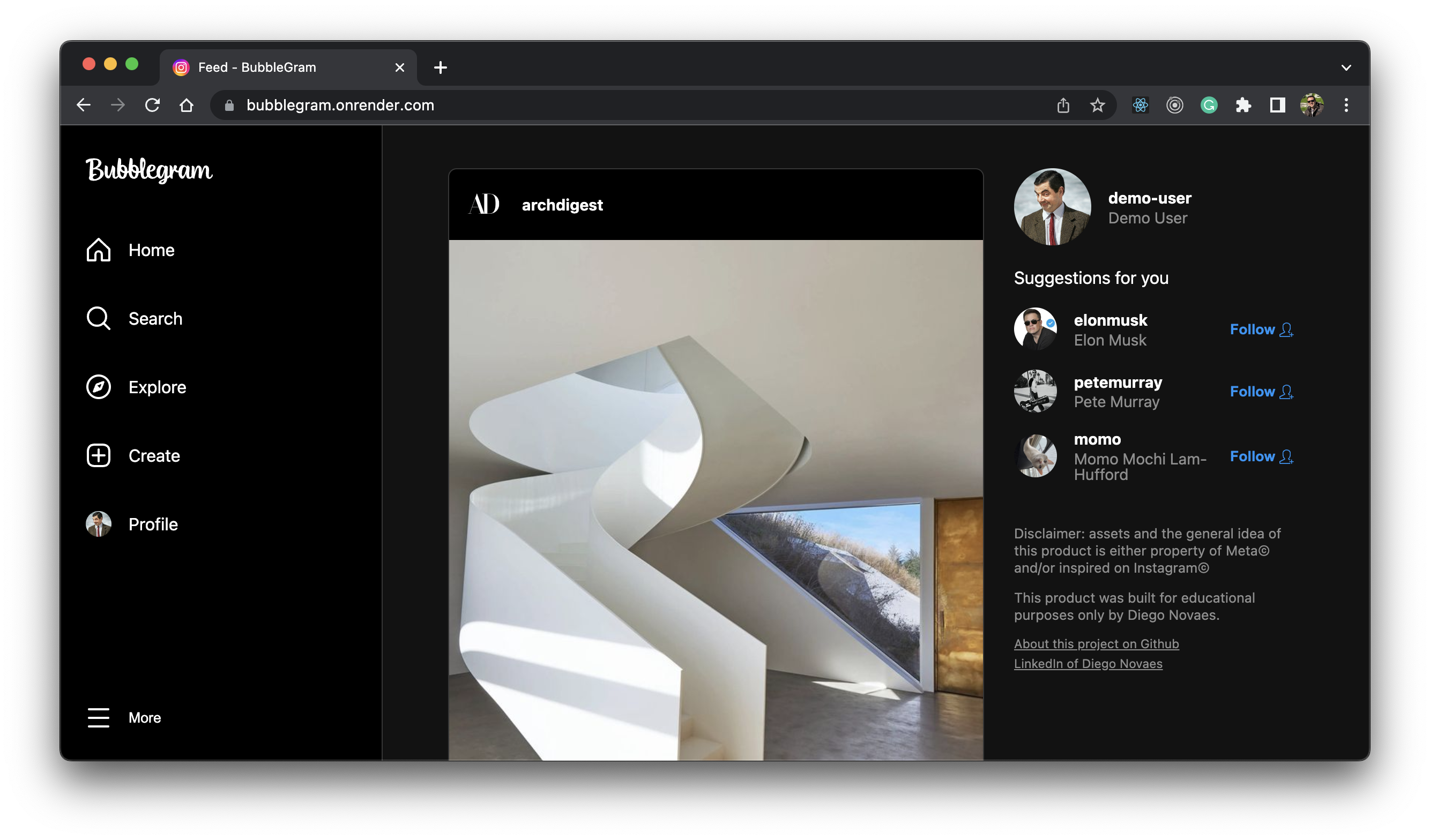
Task: Click the 'Momo Mochi Lam-Hufford' name text
Action: (1140, 466)
